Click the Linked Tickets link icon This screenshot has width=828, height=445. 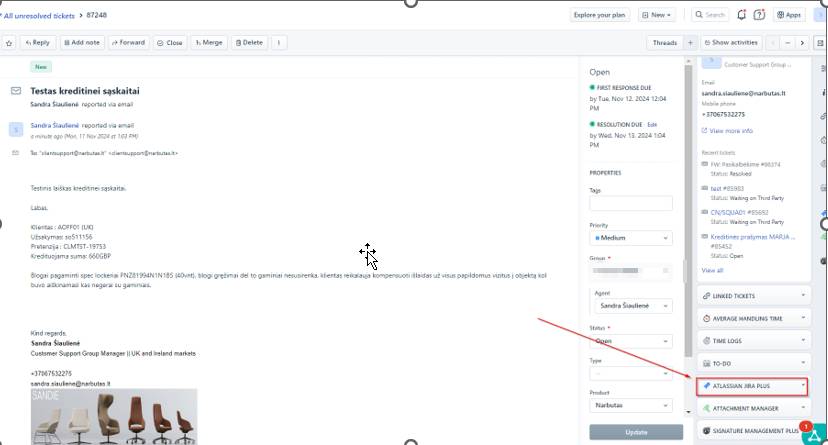(706, 296)
